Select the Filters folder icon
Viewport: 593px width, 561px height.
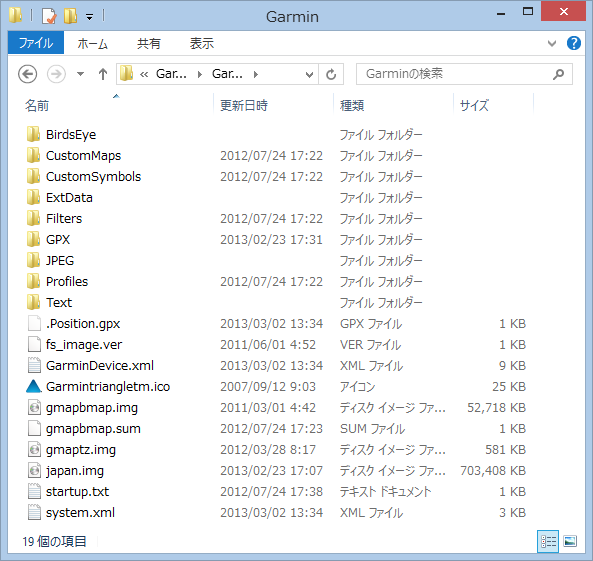[34, 218]
